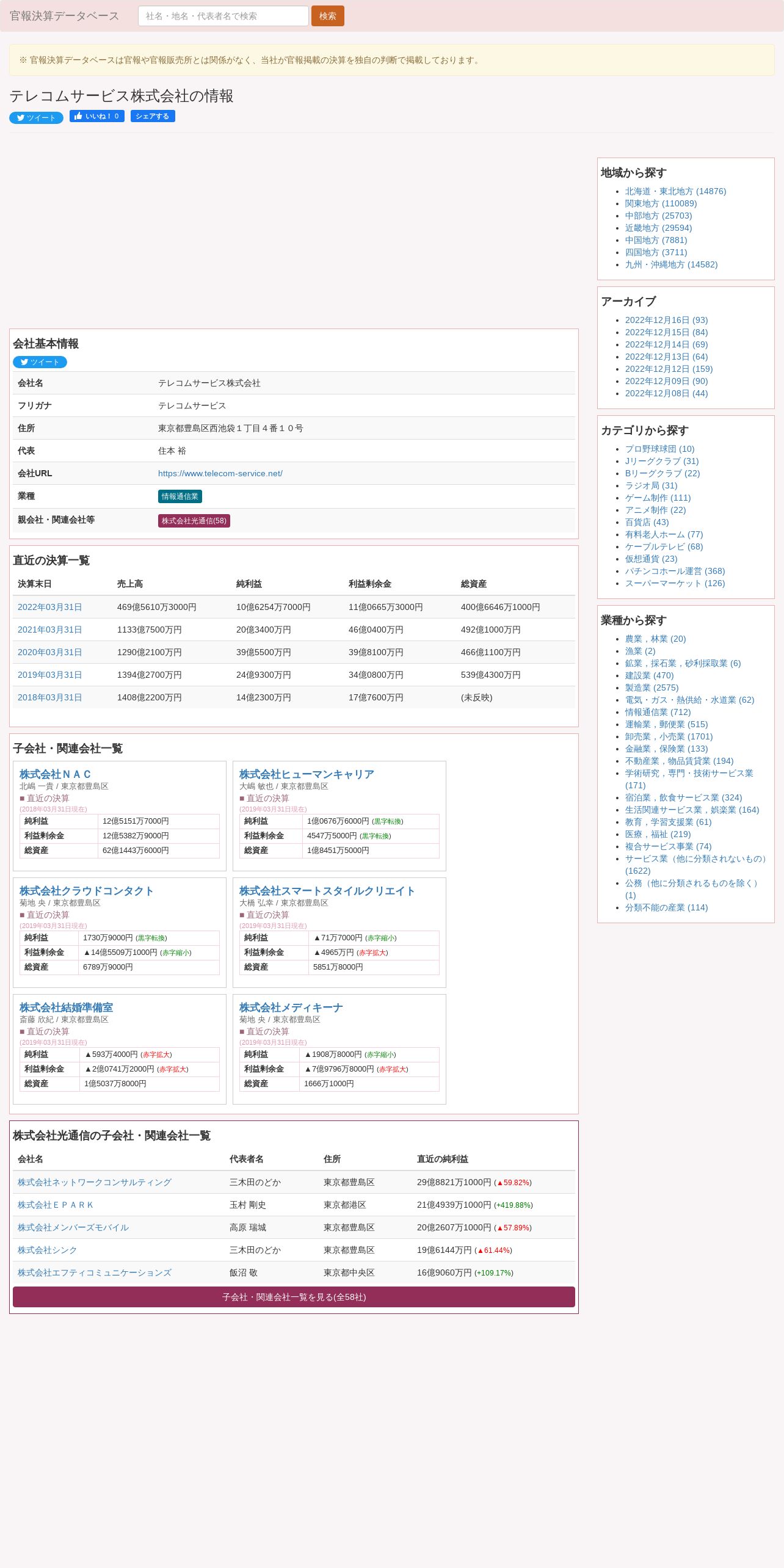Open 株式会社エフティコミュニケーションズ link
784x1568 pixels.
(95, 1272)
